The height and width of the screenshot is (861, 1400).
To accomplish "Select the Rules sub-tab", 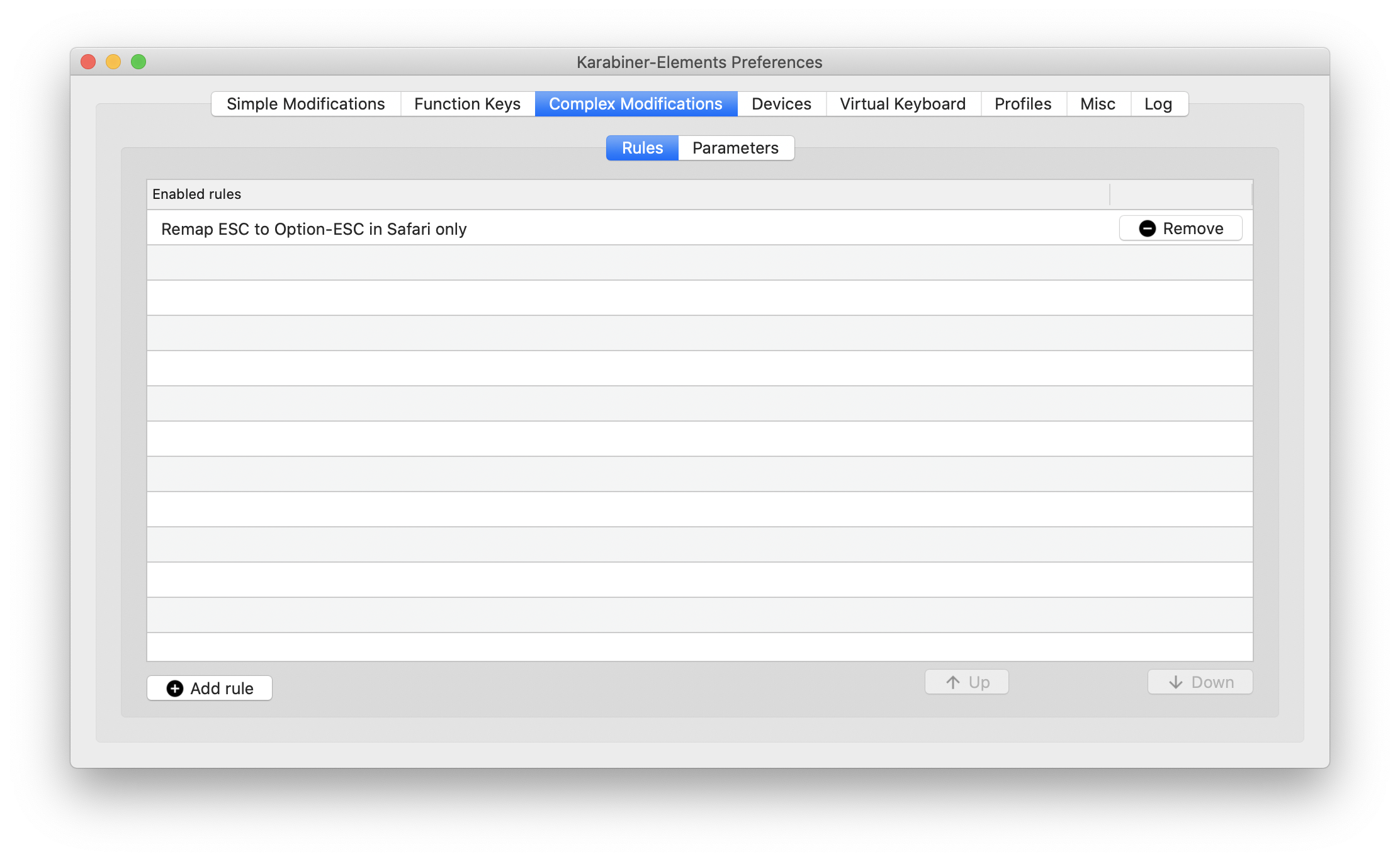I will click(x=641, y=147).
